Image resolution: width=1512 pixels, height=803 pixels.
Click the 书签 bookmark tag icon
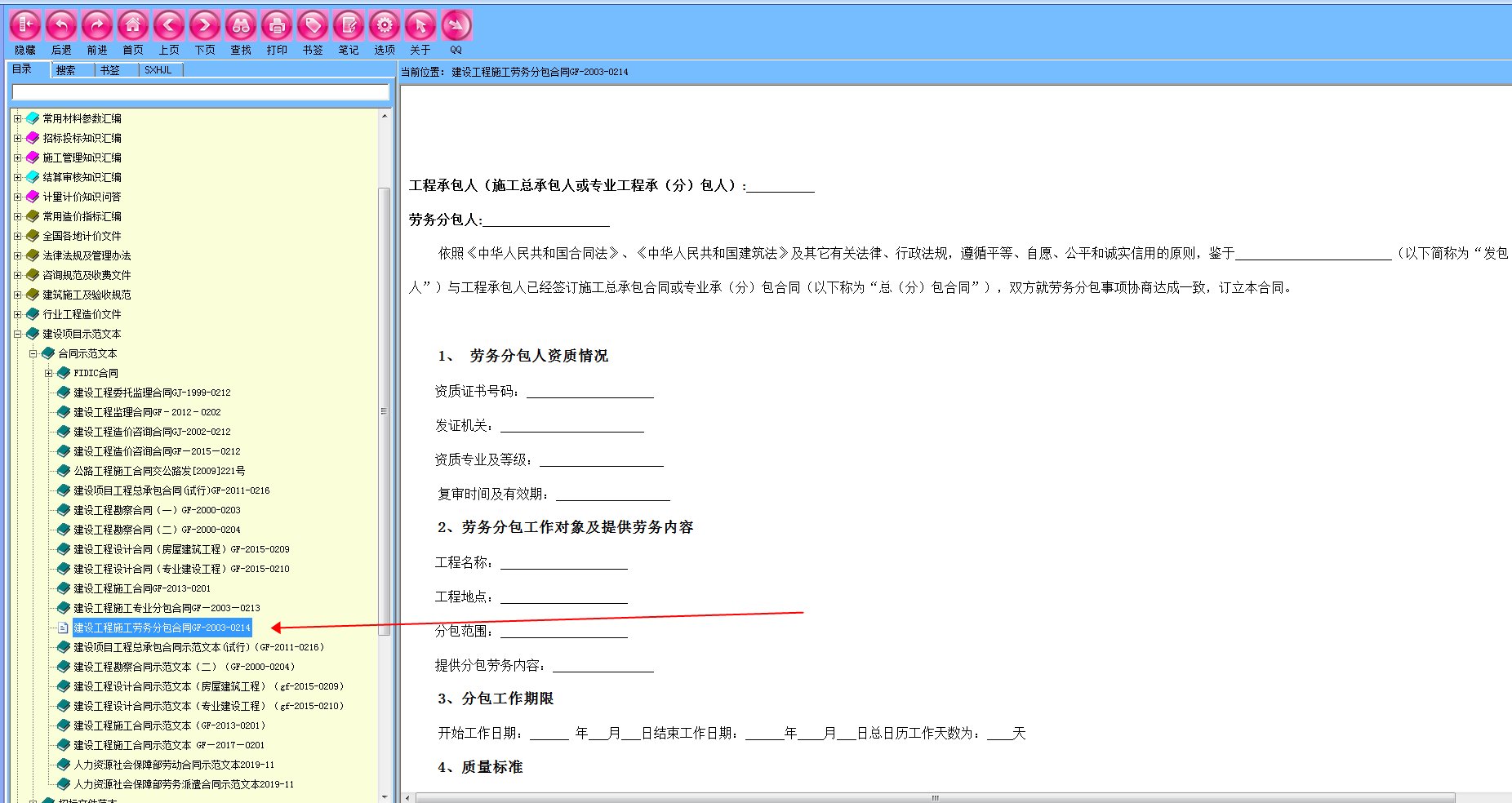tap(313, 25)
